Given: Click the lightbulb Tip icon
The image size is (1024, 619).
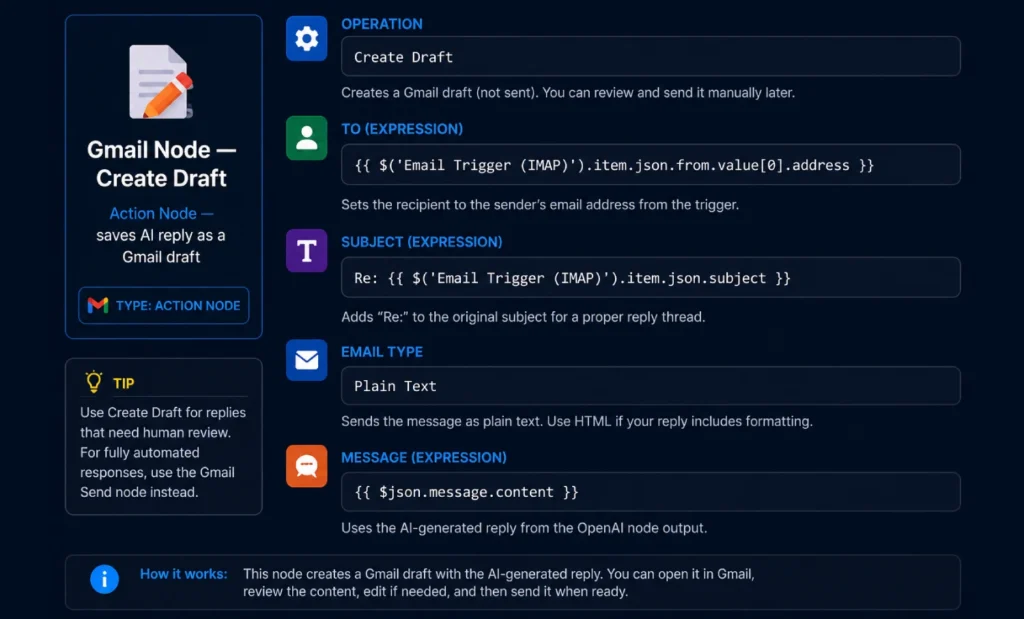Looking at the screenshot, I should 94,382.
